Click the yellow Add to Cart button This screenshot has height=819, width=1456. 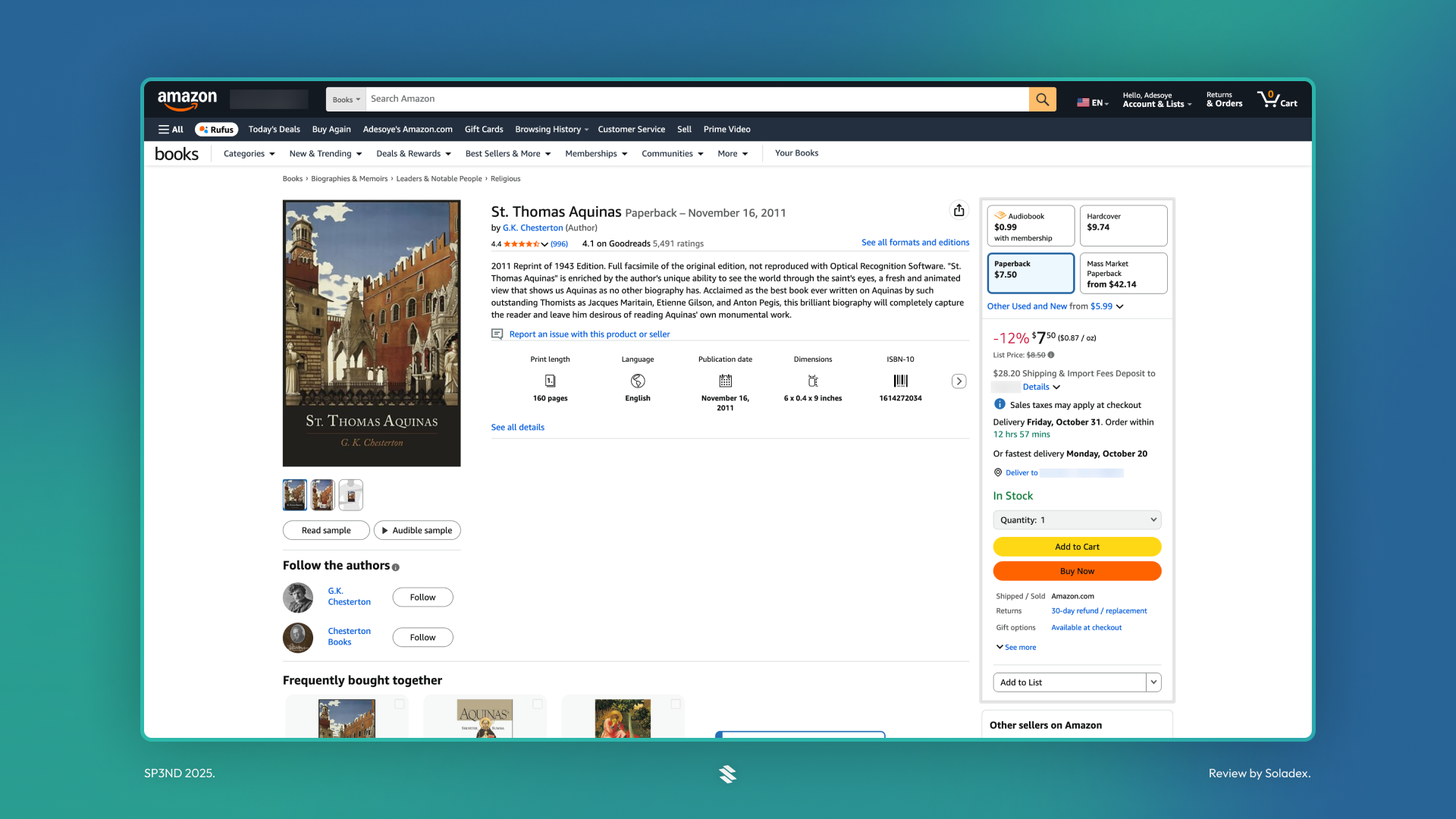pyautogui.click(x=1077, y=547)
